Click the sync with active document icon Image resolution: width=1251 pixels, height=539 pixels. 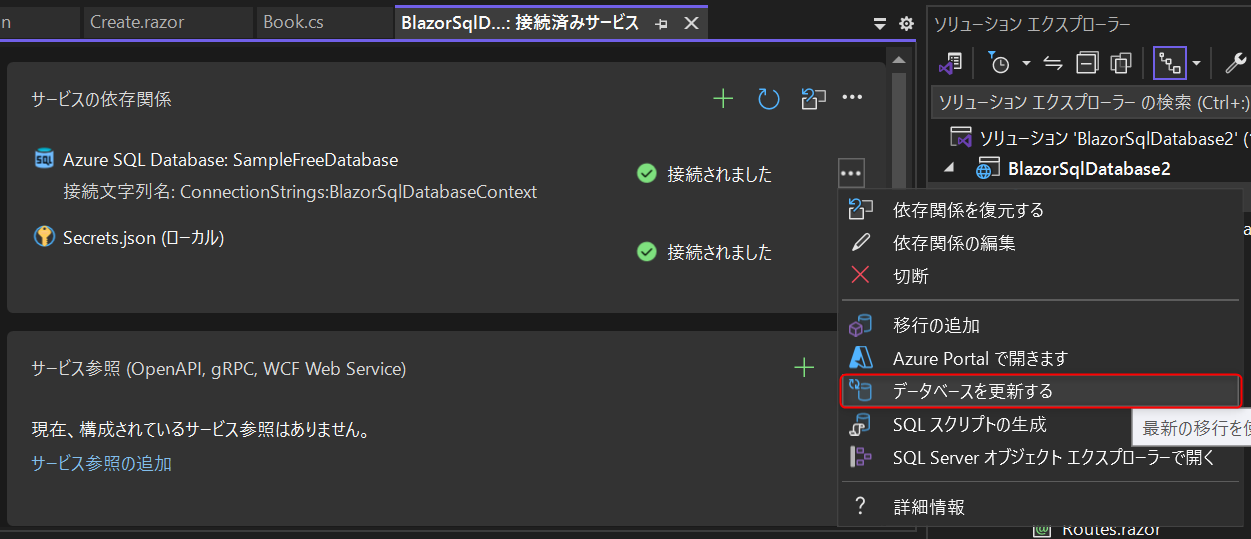point(1052,64)
